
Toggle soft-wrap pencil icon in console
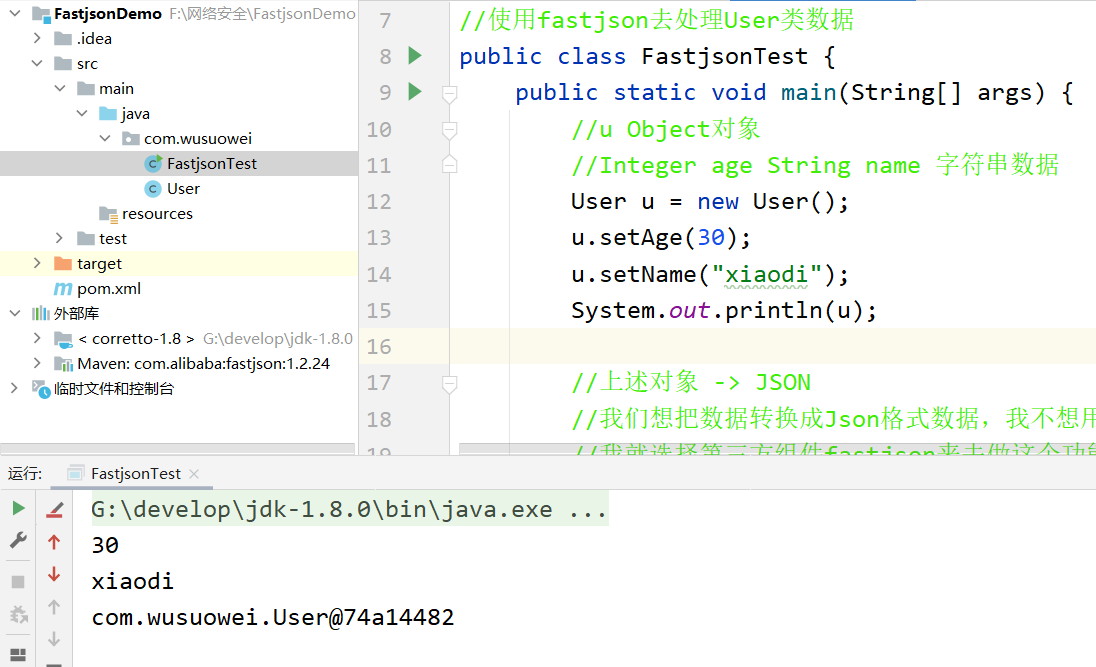pos(55,510)
